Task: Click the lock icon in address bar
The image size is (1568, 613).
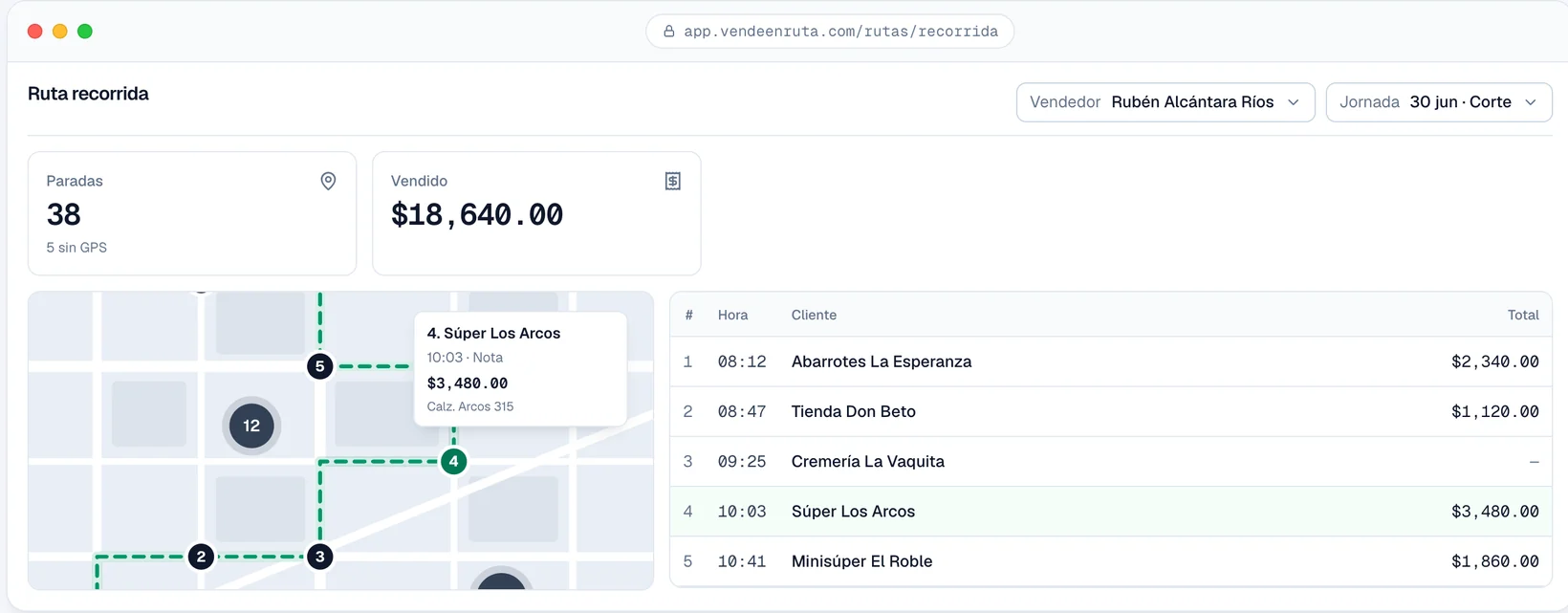Action: (x=669, y=32)
